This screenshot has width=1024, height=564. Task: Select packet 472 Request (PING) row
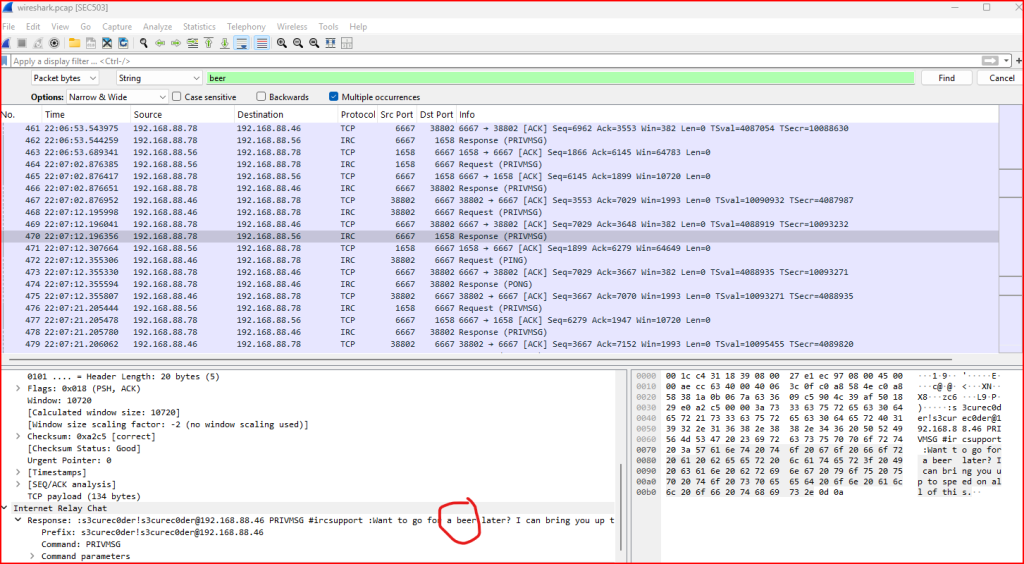coord(500,260)
